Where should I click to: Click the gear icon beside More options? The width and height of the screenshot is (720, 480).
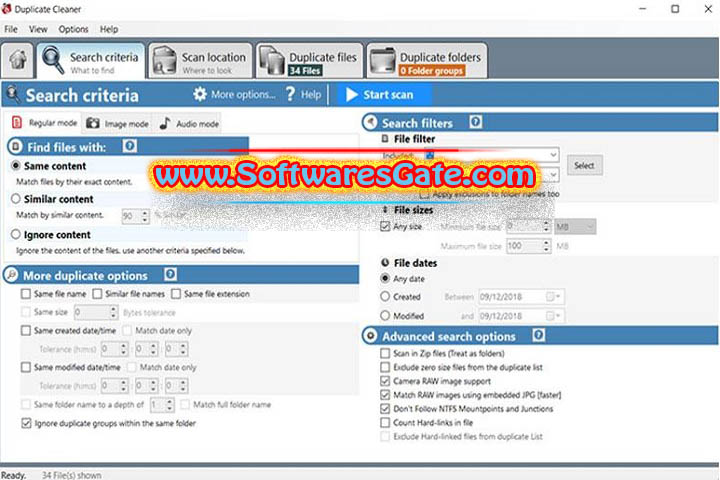(200, 94)
